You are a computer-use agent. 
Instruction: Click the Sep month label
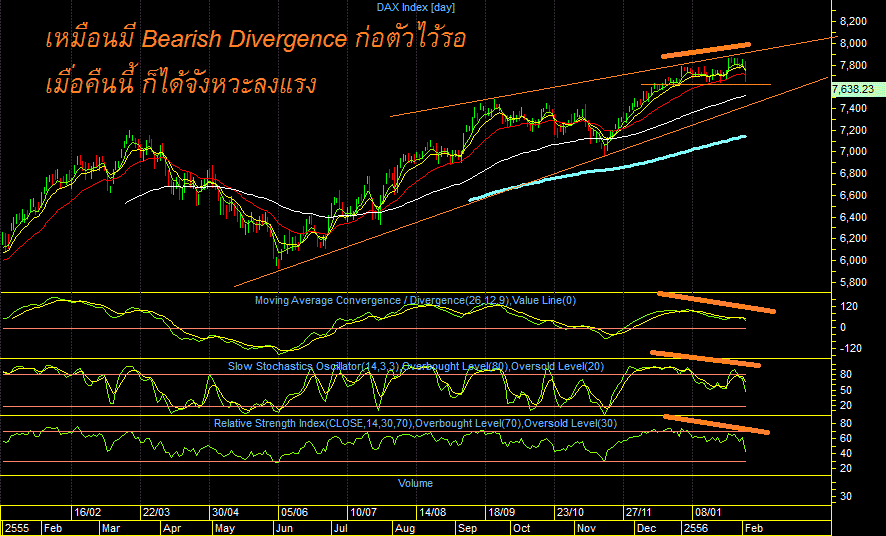coord(467,529)
